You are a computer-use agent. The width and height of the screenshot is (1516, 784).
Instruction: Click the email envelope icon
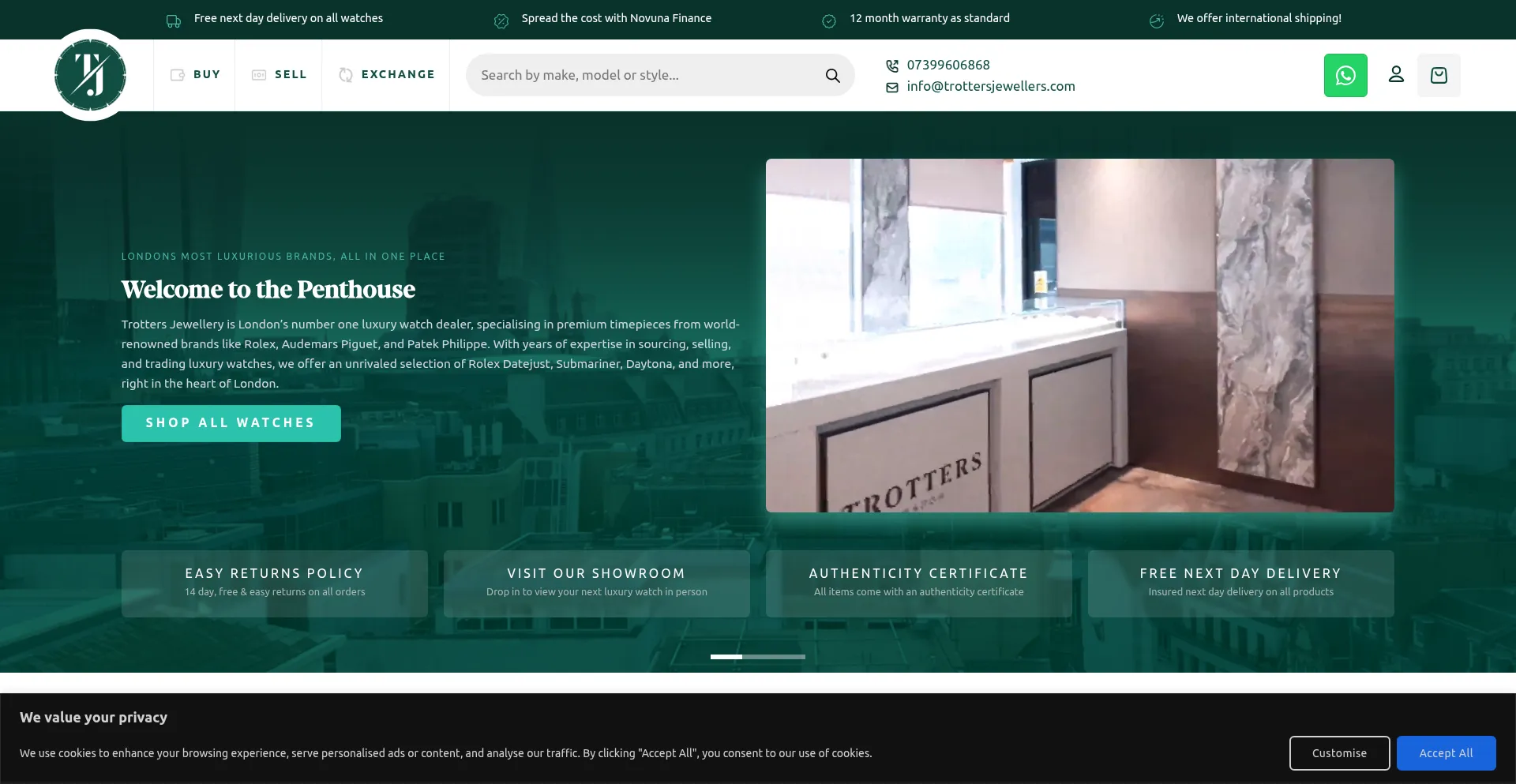click(892, 87)
